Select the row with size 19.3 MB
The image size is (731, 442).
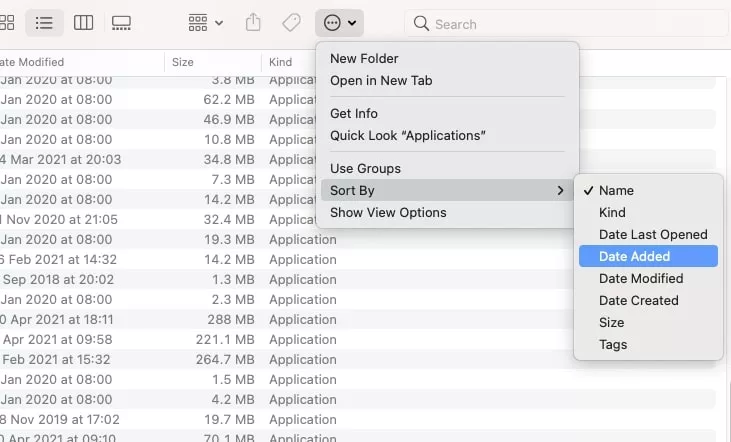pyautogui.click(x=358, y=240)
